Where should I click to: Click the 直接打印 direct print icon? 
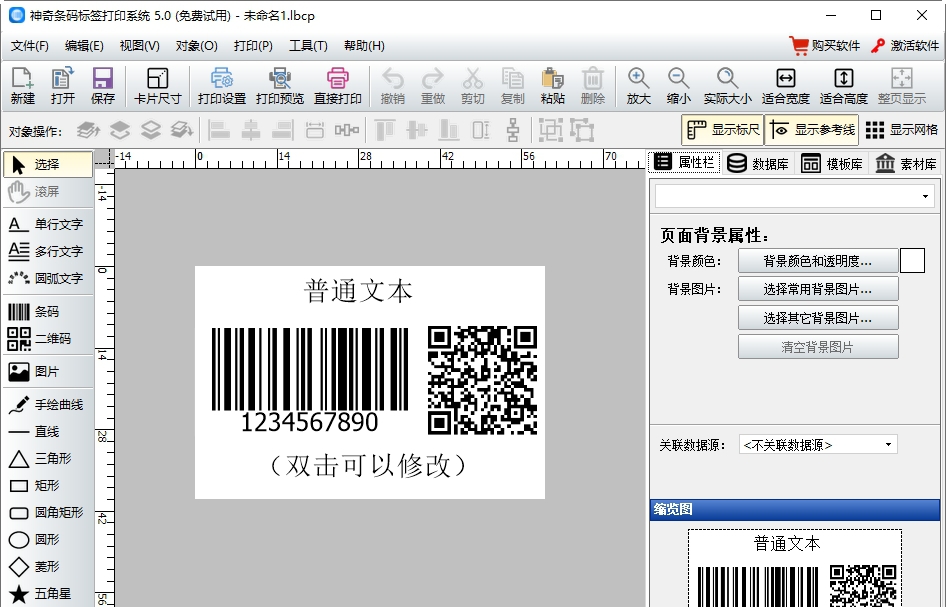pyautogui.click(x=338, y=85)
